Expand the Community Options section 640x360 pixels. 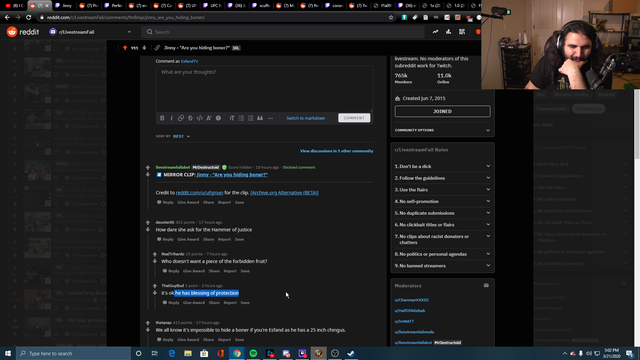pyautogui.click(x=442, y=130)
